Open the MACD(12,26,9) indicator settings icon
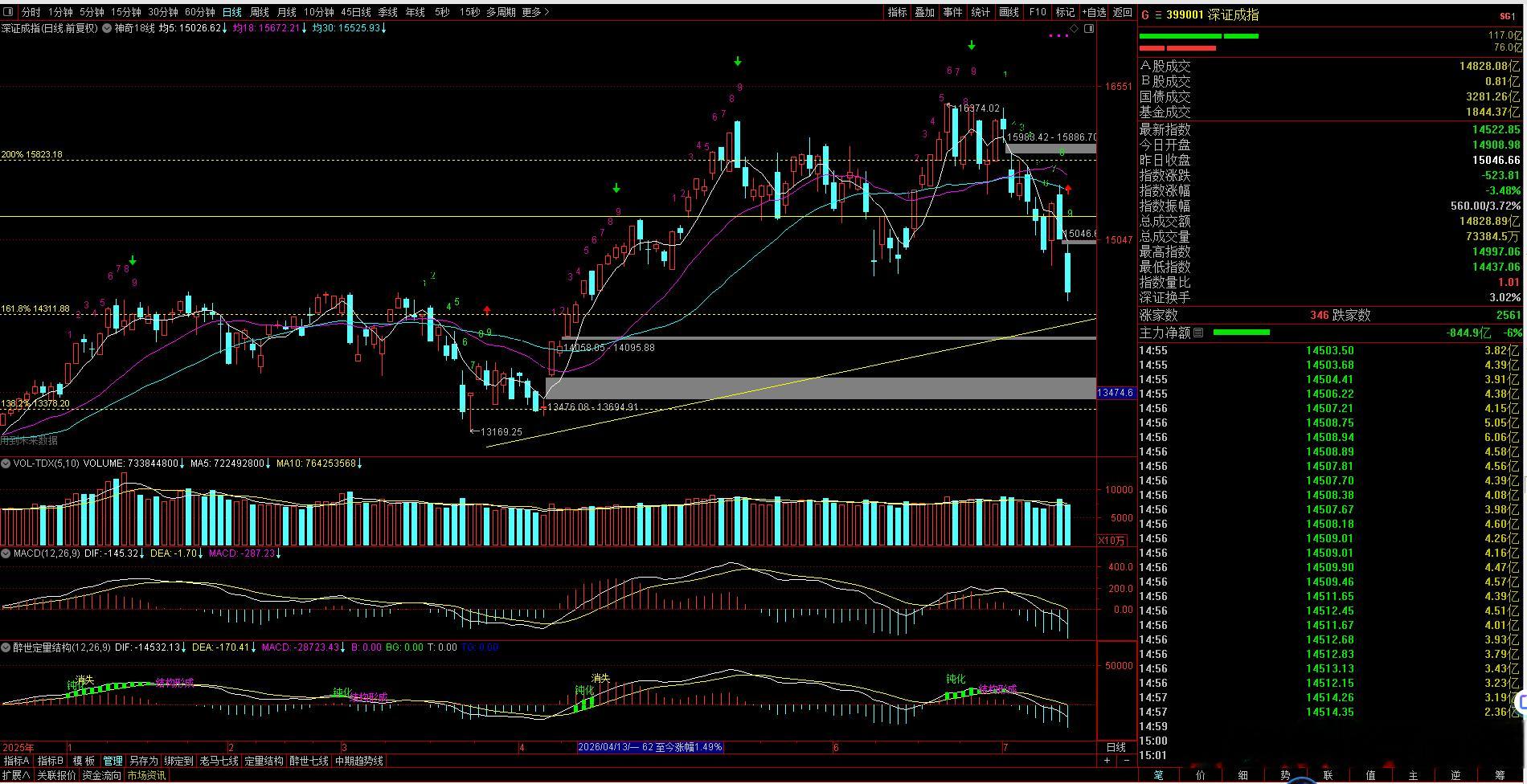 pyautogui.click(x=6, y=553)
